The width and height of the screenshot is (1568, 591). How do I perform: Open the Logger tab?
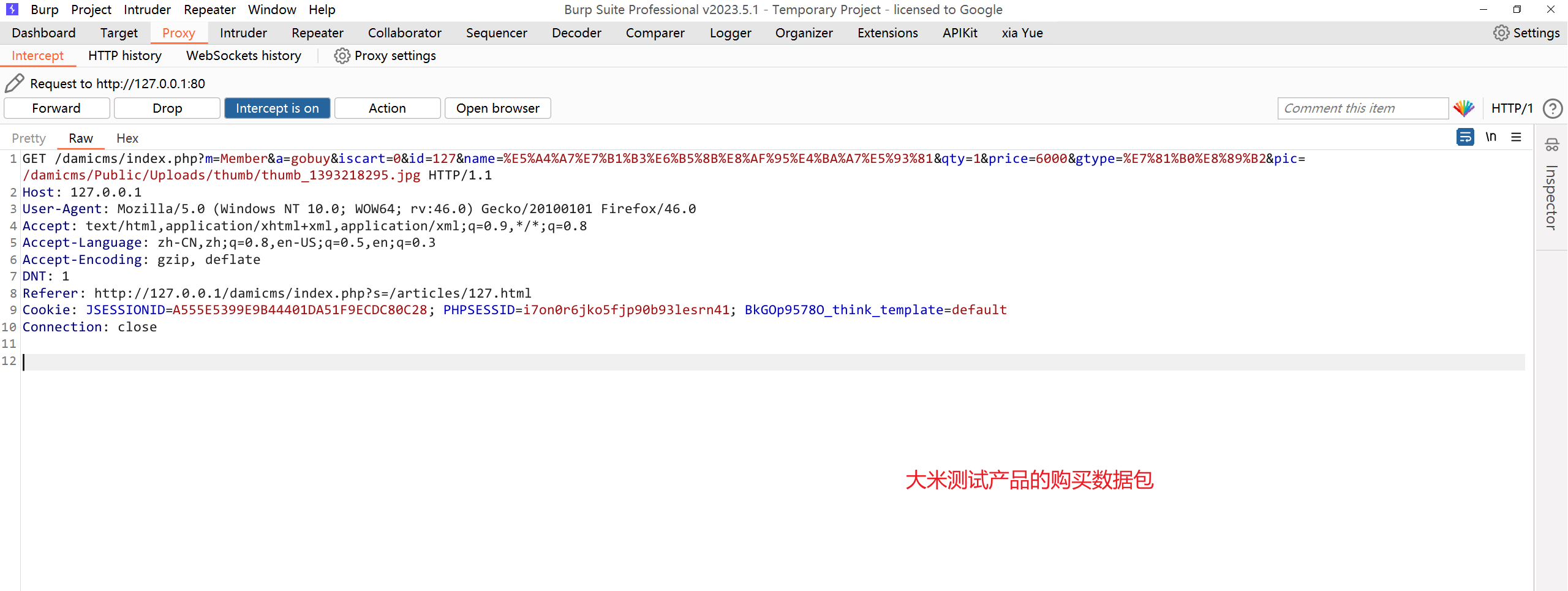[730, 33]
